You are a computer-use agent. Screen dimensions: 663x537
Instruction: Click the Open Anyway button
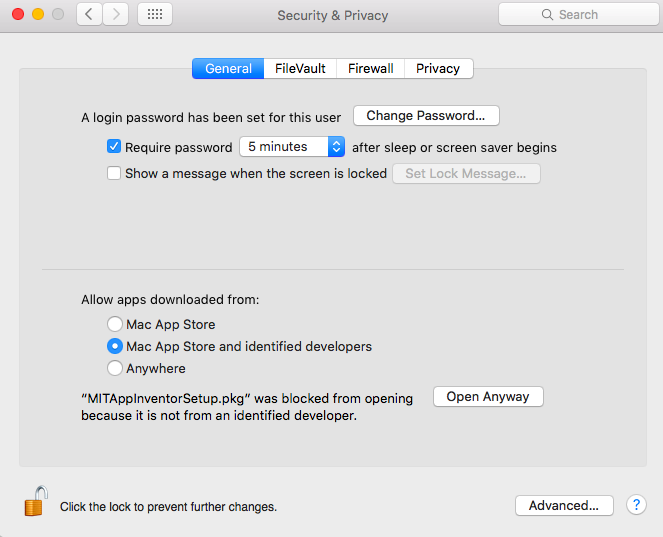click(488, 397)
